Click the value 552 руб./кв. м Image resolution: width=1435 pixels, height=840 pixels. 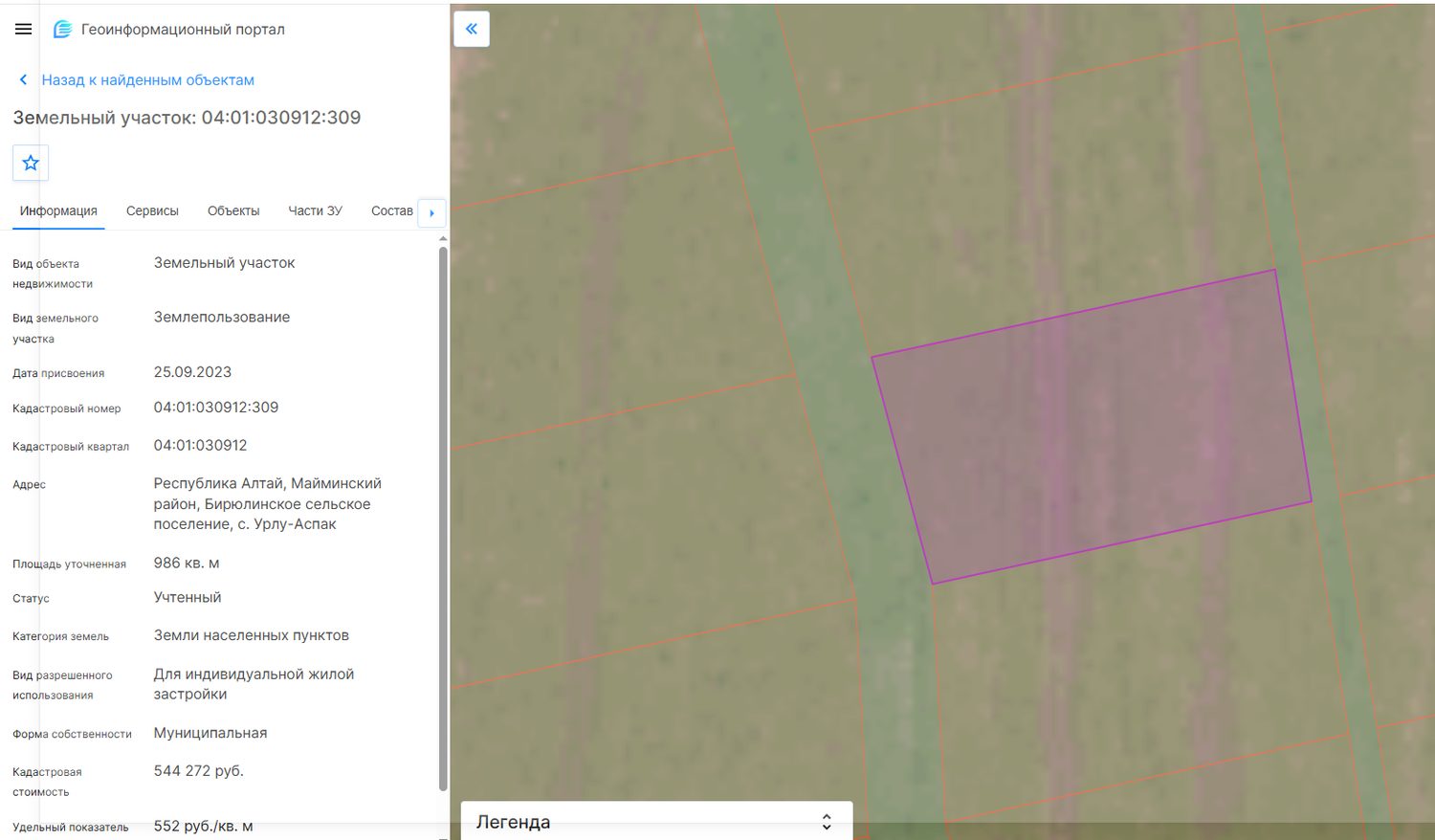click(x=203, y=827)
